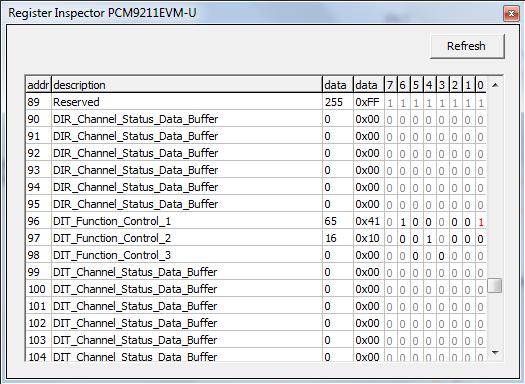Screen dimensions: 525x384
Task: Close the Register Inspector window
Action: (x=511, y=13)
